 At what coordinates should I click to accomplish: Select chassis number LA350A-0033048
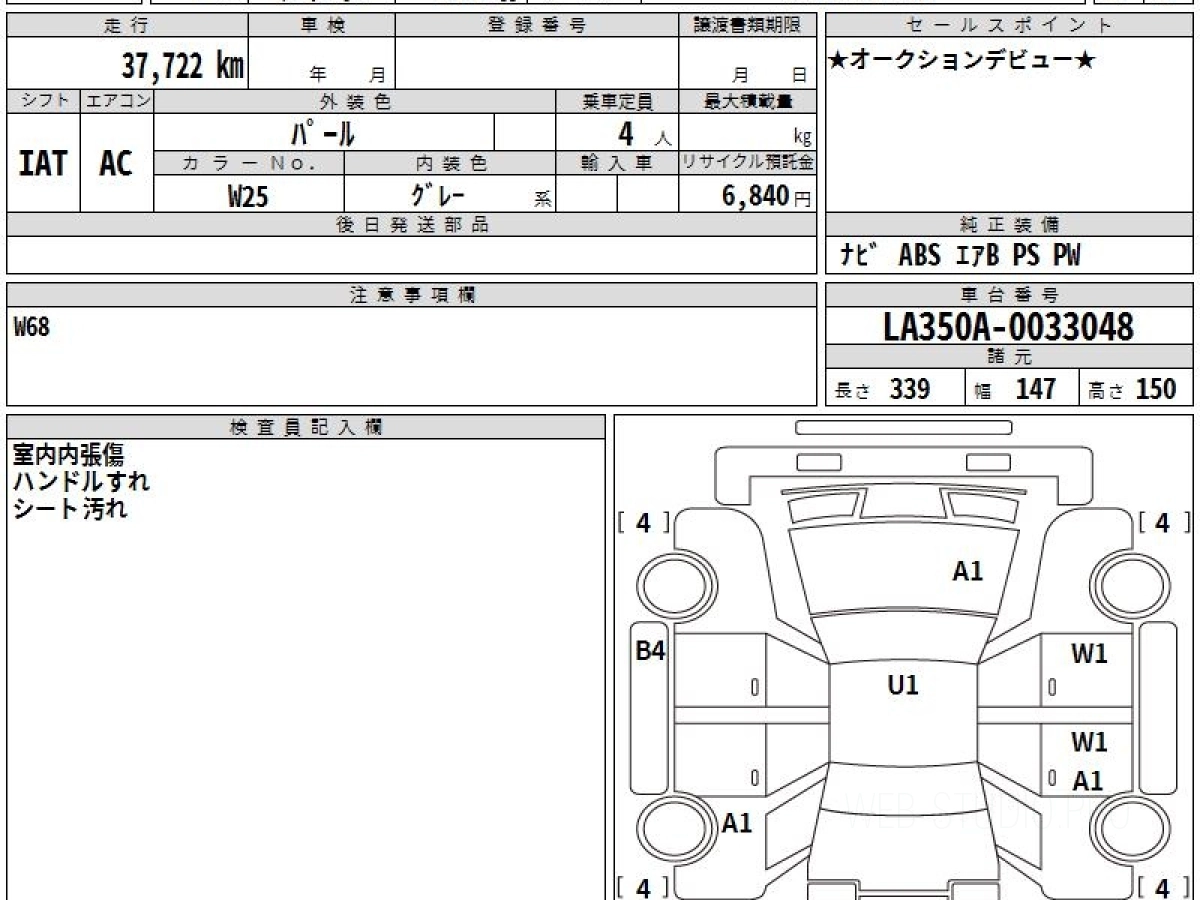(1009, 326)
